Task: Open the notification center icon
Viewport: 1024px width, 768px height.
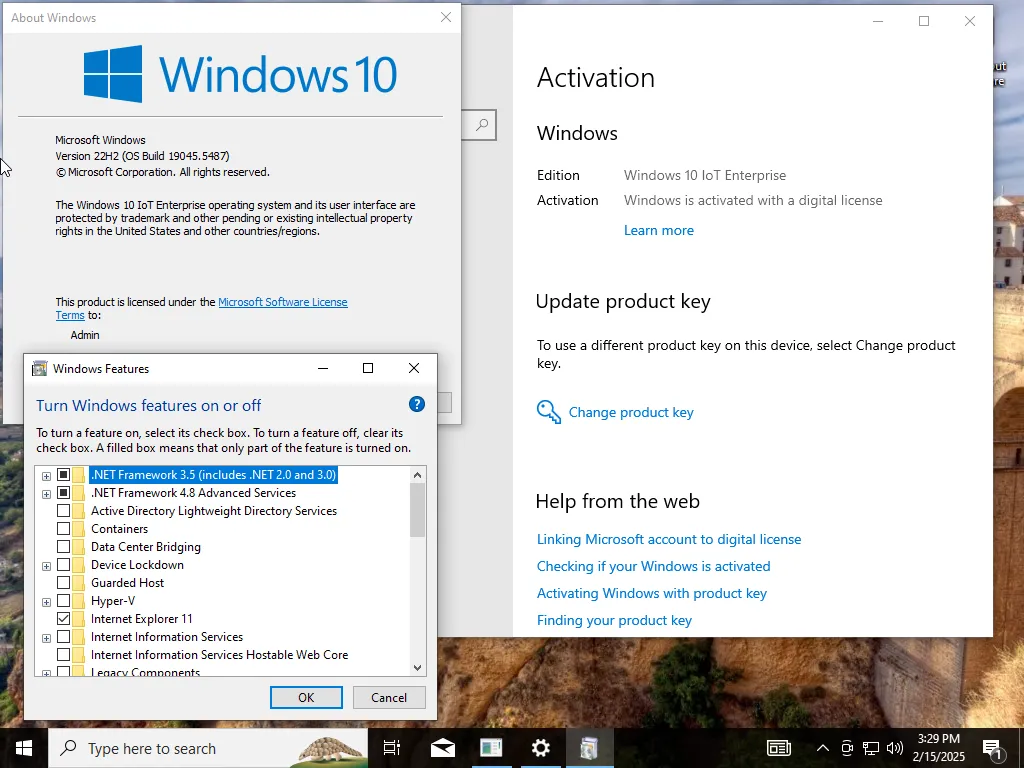Action: pos(993,748)
